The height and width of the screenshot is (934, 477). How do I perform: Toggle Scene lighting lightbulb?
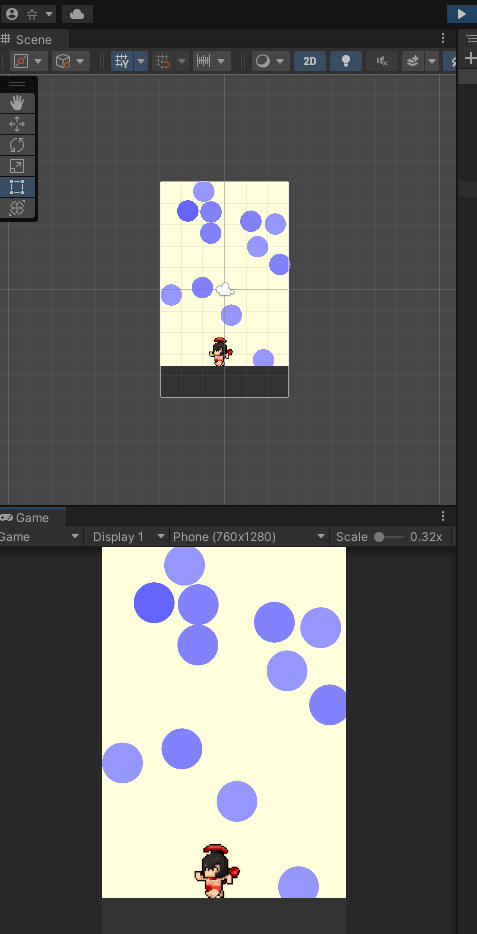tap(345, 61)
